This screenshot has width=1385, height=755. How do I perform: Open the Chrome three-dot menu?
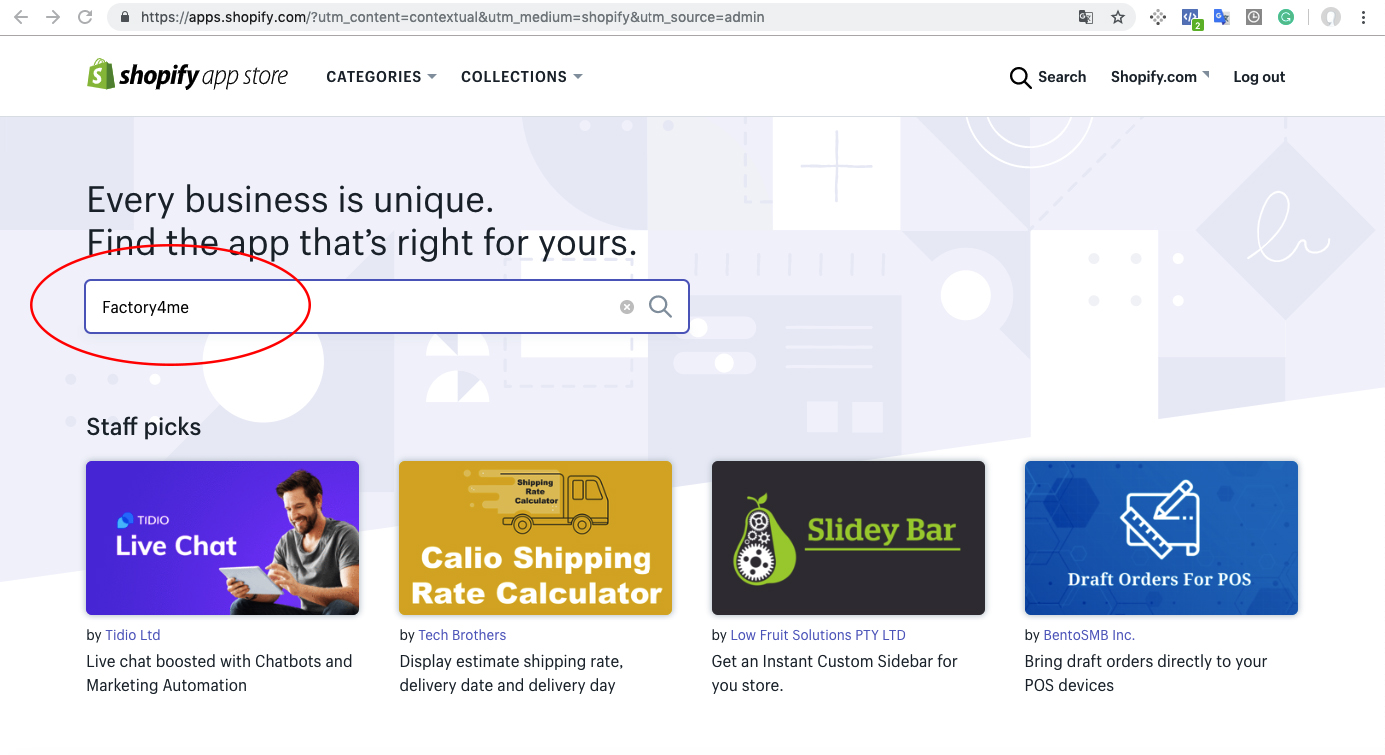point(1364,17)
